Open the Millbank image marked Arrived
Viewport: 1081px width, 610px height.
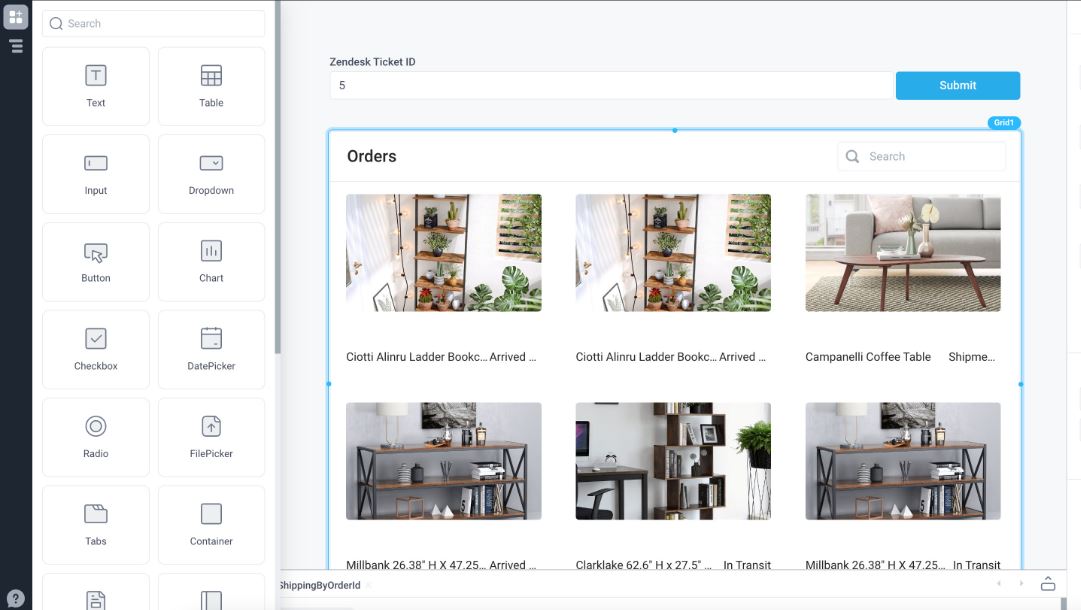443,460
